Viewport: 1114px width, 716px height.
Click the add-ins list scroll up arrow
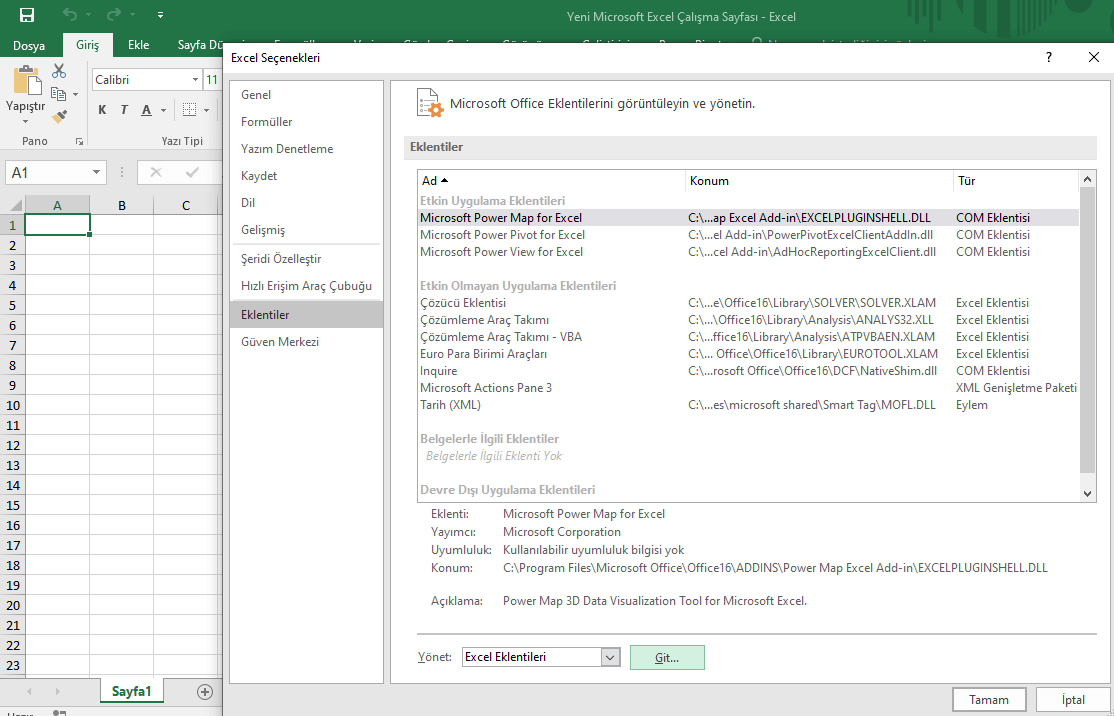coord(1087,180)
